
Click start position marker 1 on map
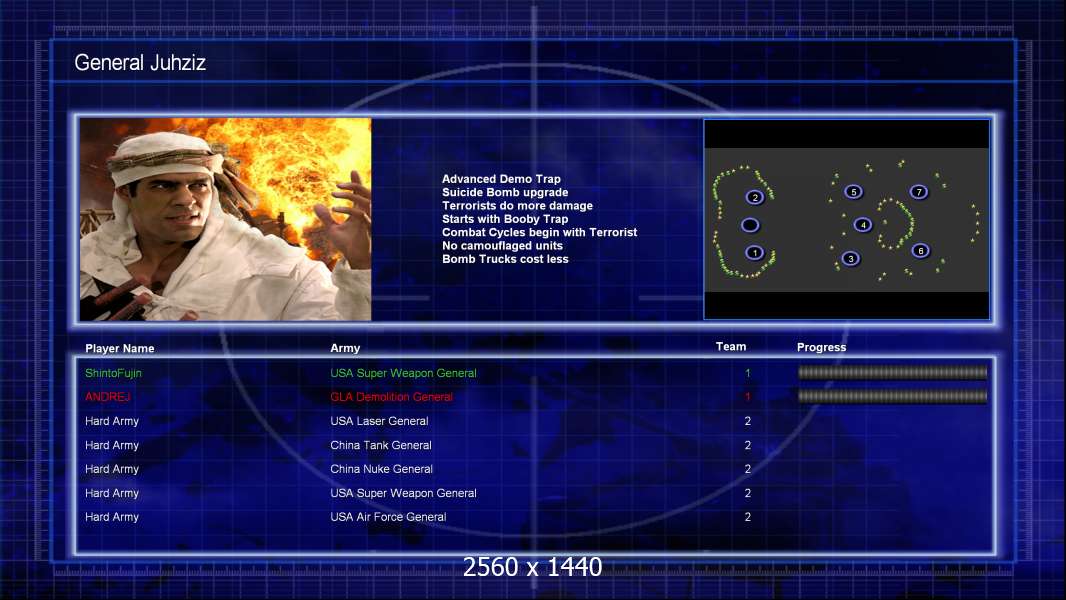[x=754, y=253]
